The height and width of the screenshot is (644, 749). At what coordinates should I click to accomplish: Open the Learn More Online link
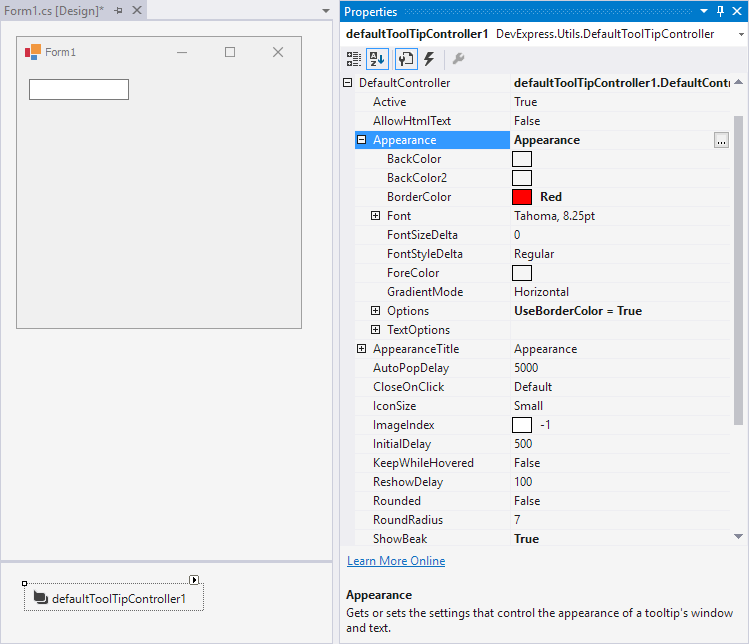pos(396,561)
